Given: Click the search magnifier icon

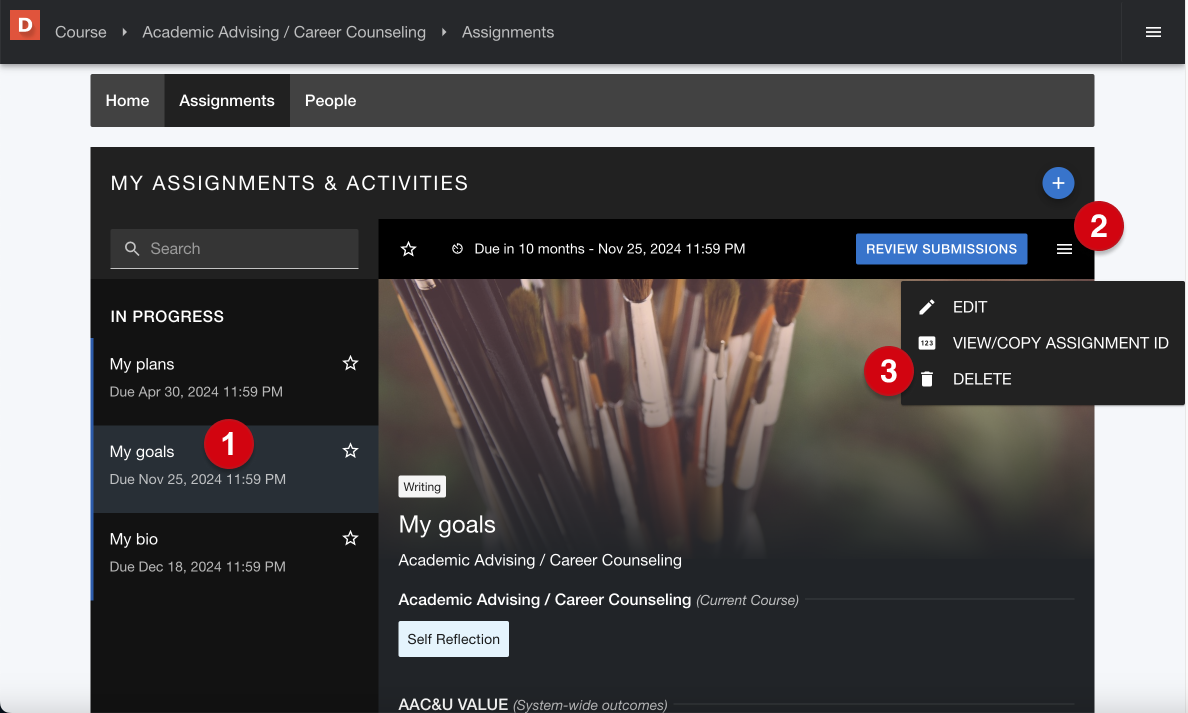Looking at the screenshot, I should (132, 249).
